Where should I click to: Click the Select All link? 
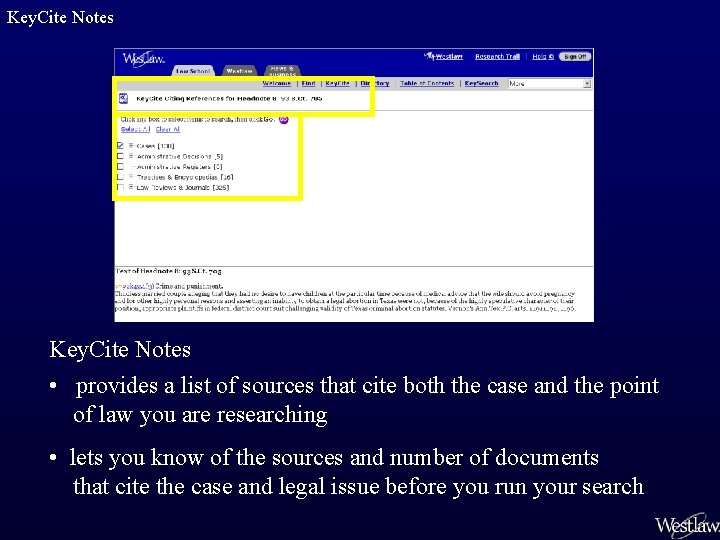pos(135,129)
